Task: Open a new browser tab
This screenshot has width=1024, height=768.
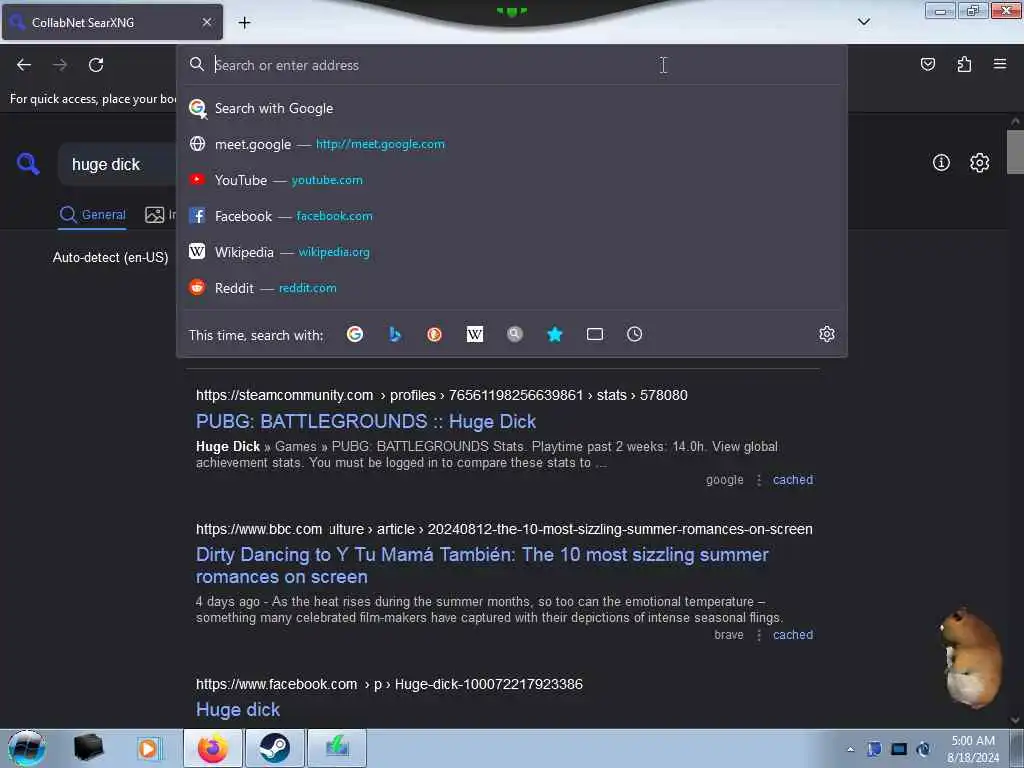Action: [244, 23]
